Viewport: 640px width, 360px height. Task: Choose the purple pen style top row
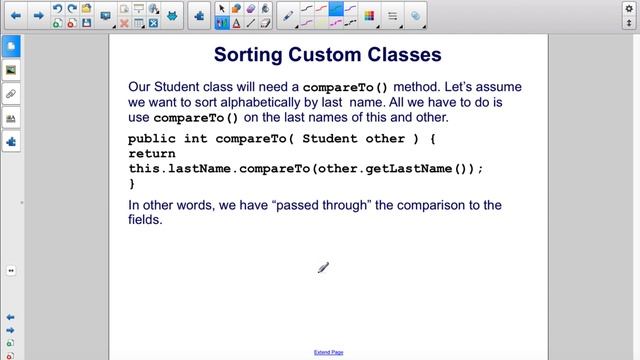pos(351,9)
